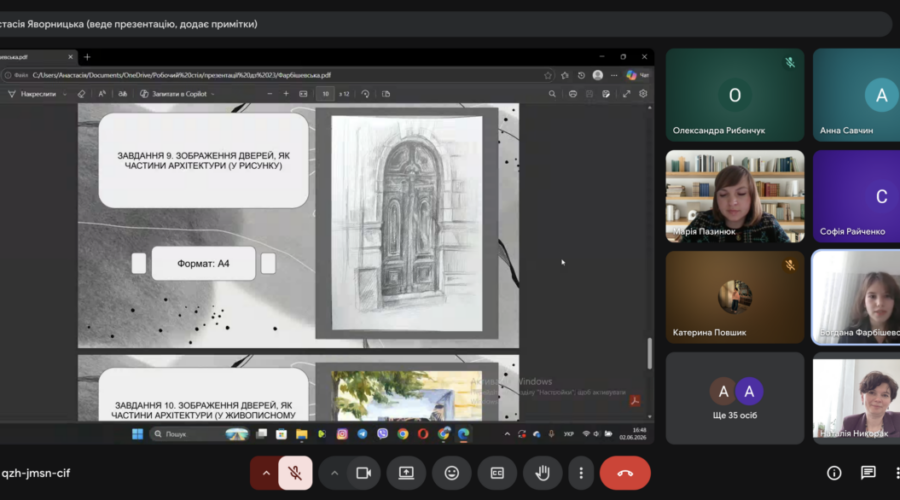Click Запитати в Copilot button
This screenshot has width=900, height=500.
pos(174,94)
